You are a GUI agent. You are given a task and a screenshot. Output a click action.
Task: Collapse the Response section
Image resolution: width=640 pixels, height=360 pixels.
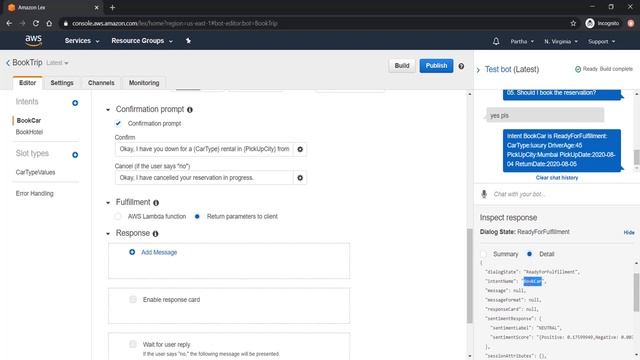pyautogui.click(x=108, y=234)
